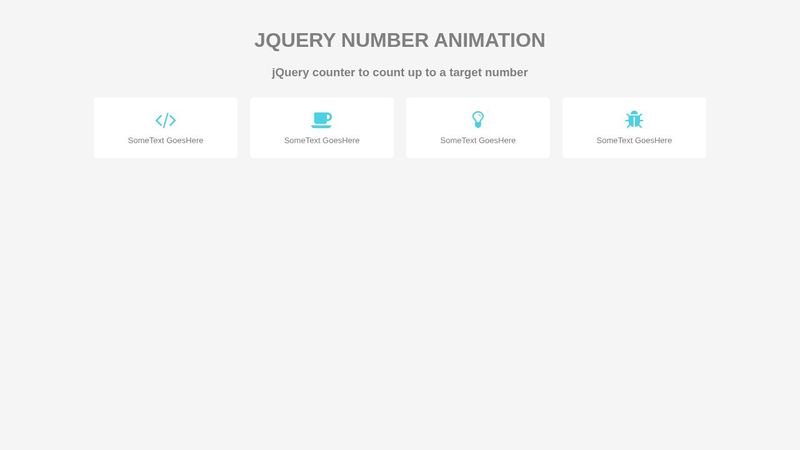The image size is (800, 450).
Task: Click the code brackets icon
Action: (x=165, y=120)
